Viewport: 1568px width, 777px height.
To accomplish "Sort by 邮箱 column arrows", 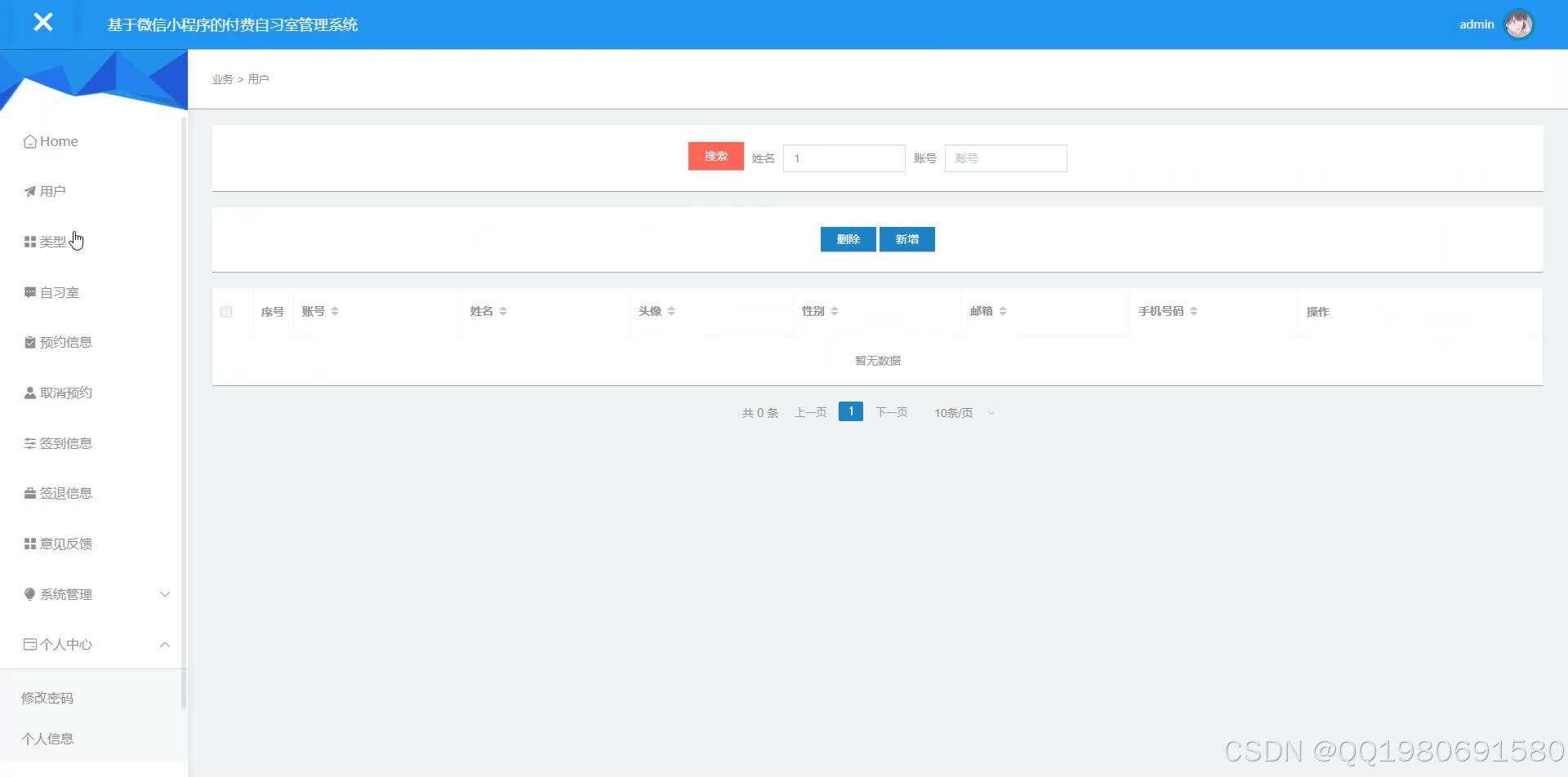I will pyautogui.click(x=1003, y=311).
